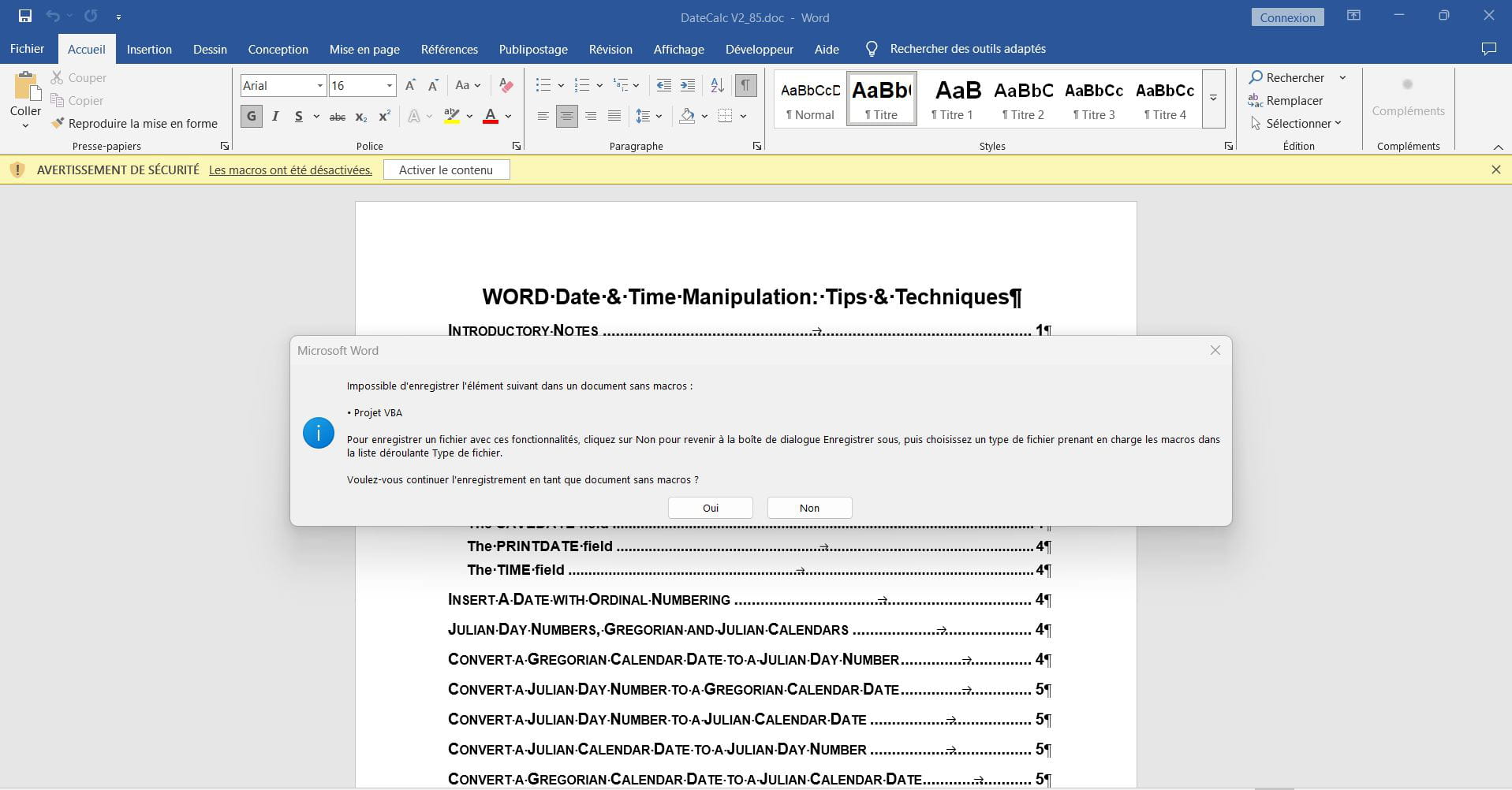Apply yellow text highlight color
The image size is (1512, 790).
point(451,116)
